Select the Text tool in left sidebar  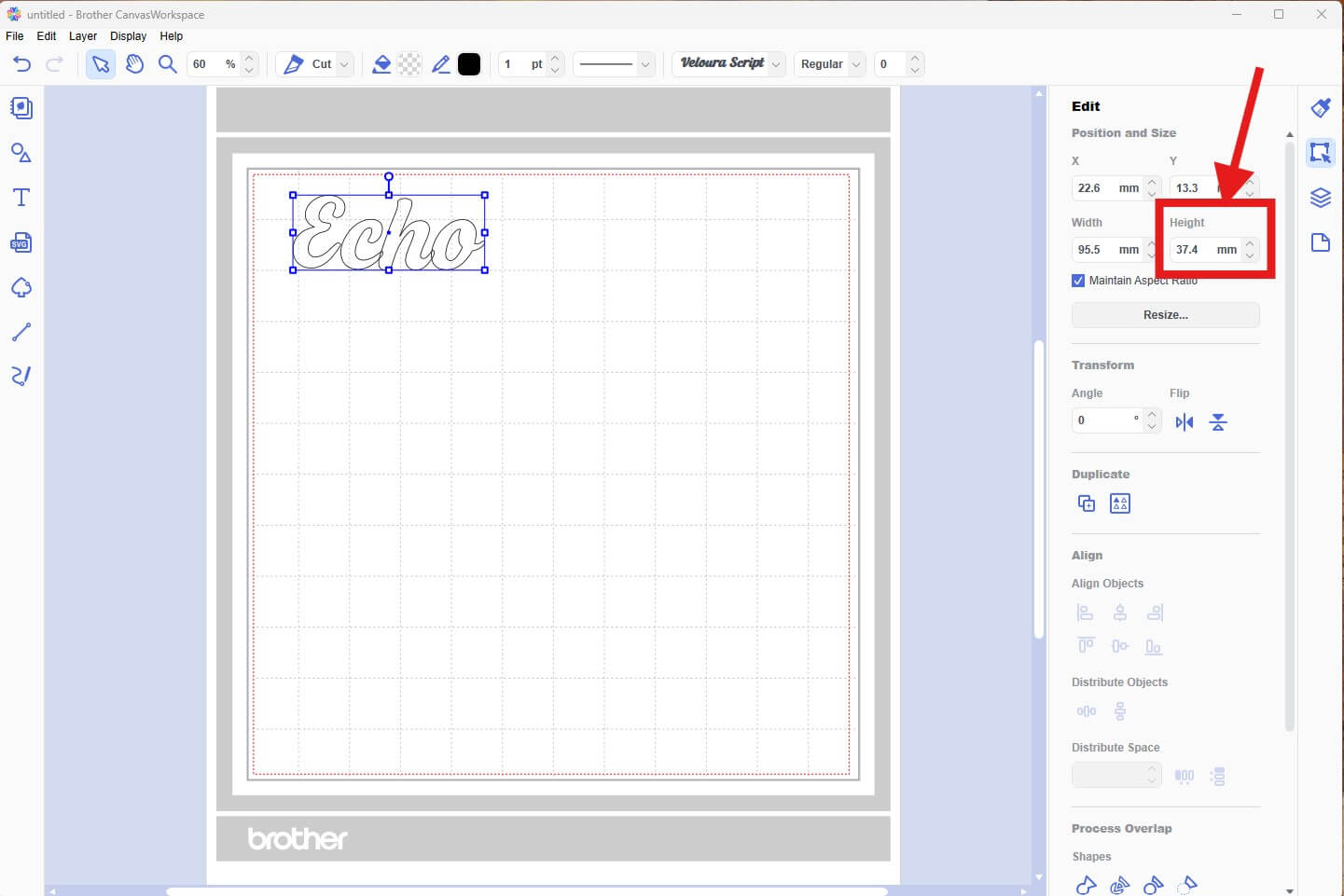(x=21, y=198)
